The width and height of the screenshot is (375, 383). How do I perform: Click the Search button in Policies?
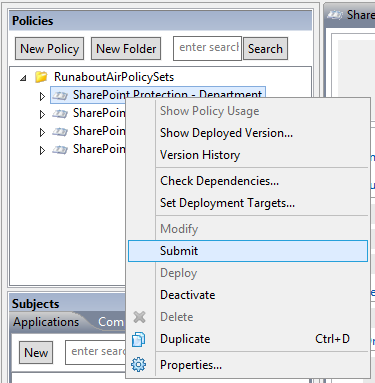coord(265,49)
